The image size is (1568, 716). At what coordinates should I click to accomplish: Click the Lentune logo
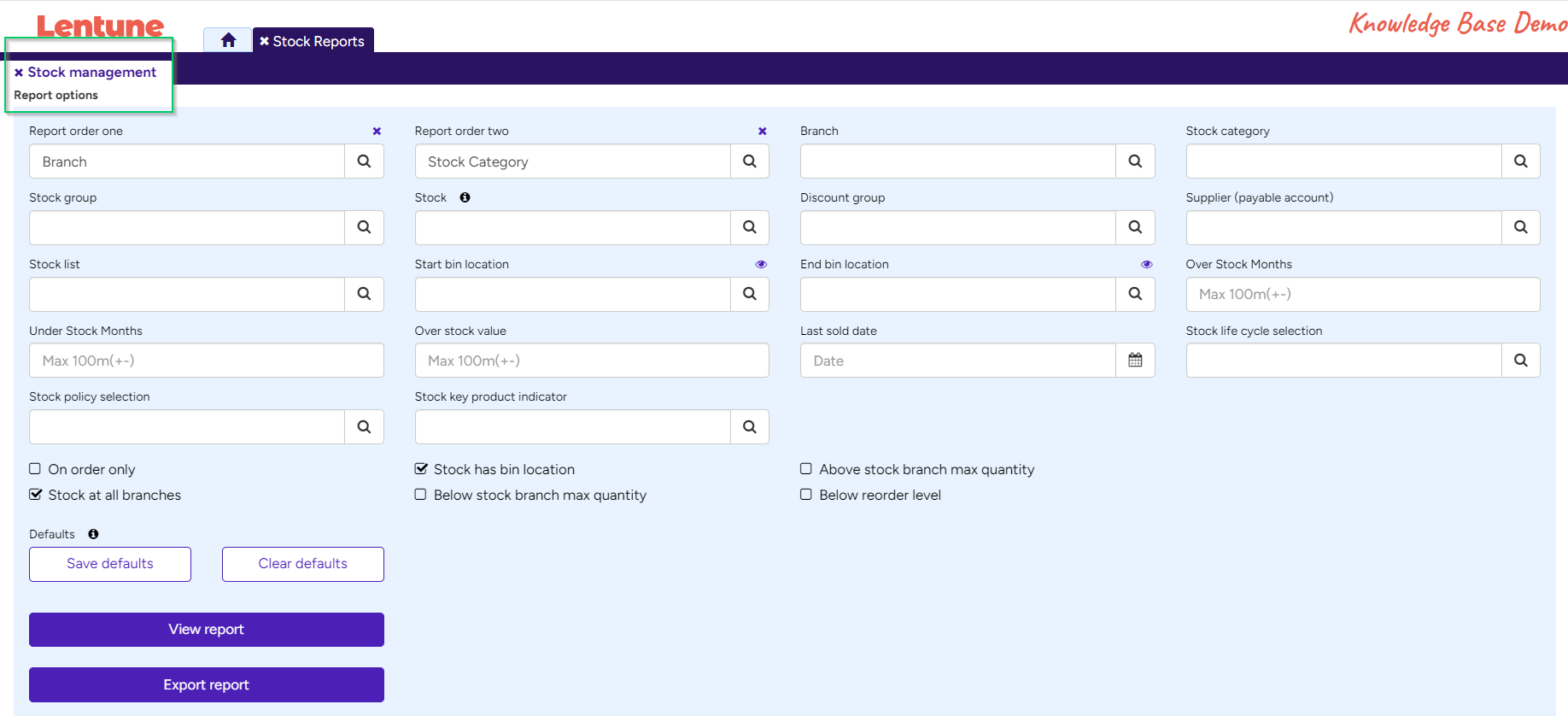100,26
